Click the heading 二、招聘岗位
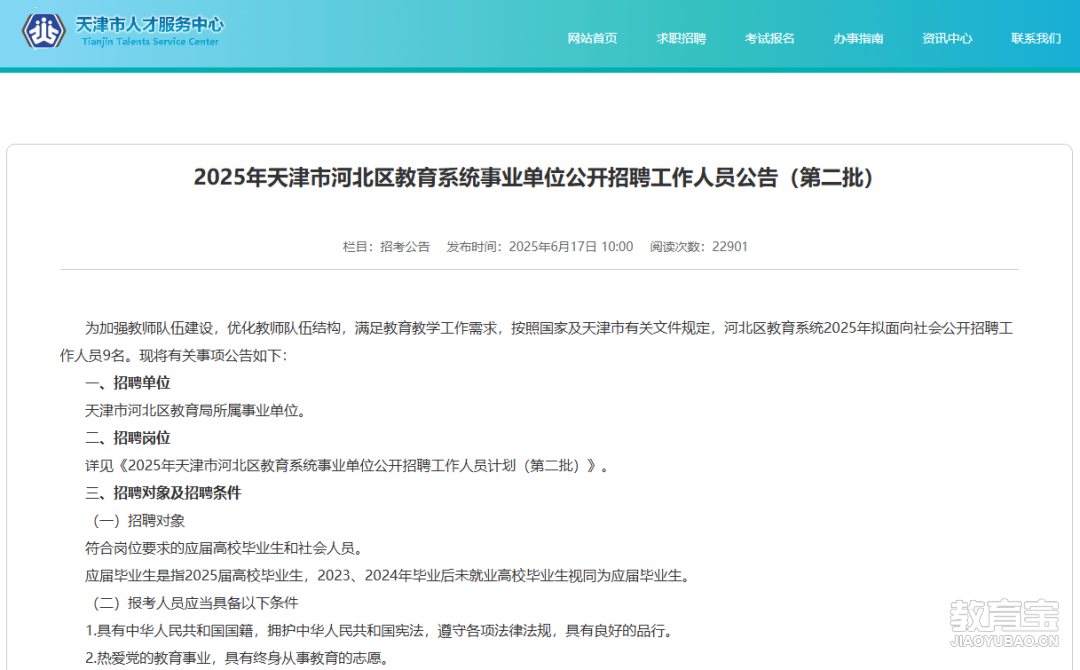This screenshot has width=1080, height=670. pos(127,438)
